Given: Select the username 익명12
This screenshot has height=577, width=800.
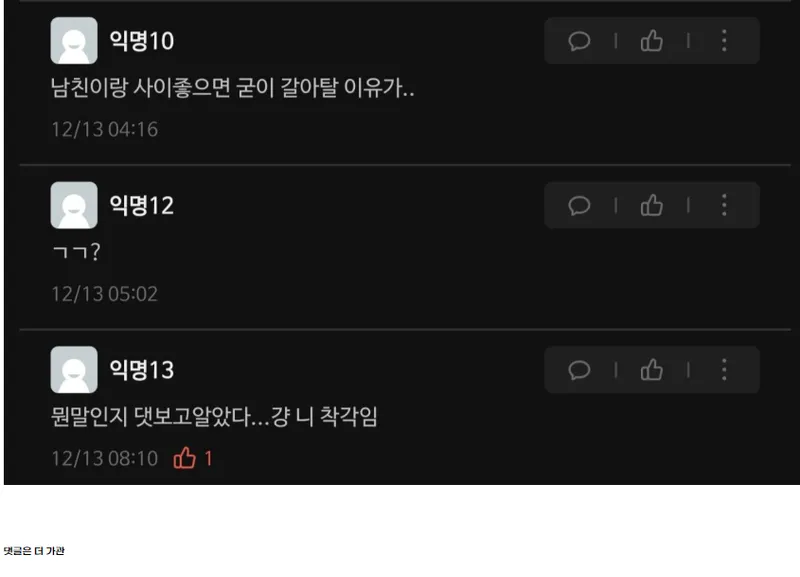Looking at the screenshot, I should click(142, 206).
